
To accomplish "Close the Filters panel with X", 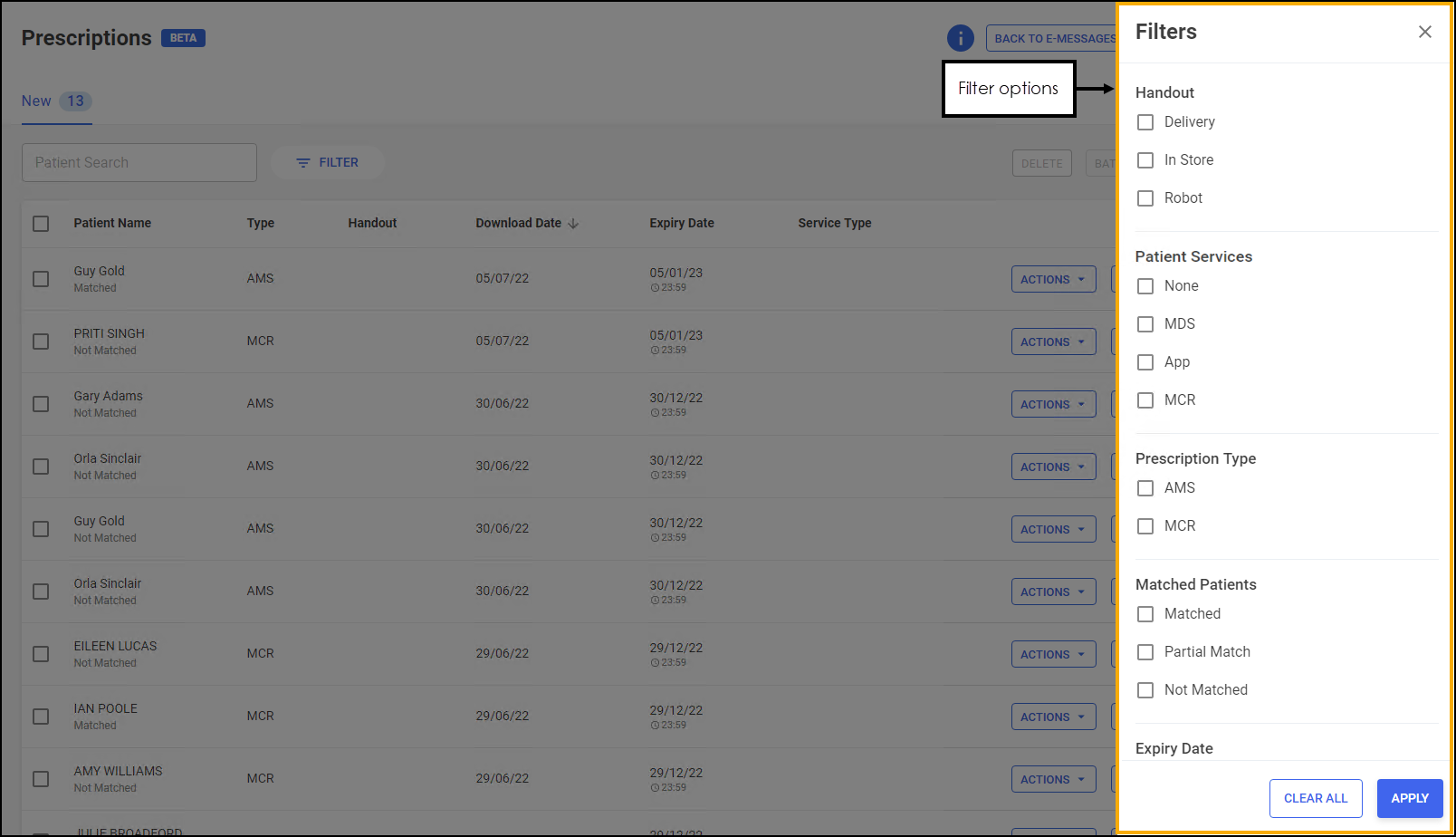I will (1424, 32).
